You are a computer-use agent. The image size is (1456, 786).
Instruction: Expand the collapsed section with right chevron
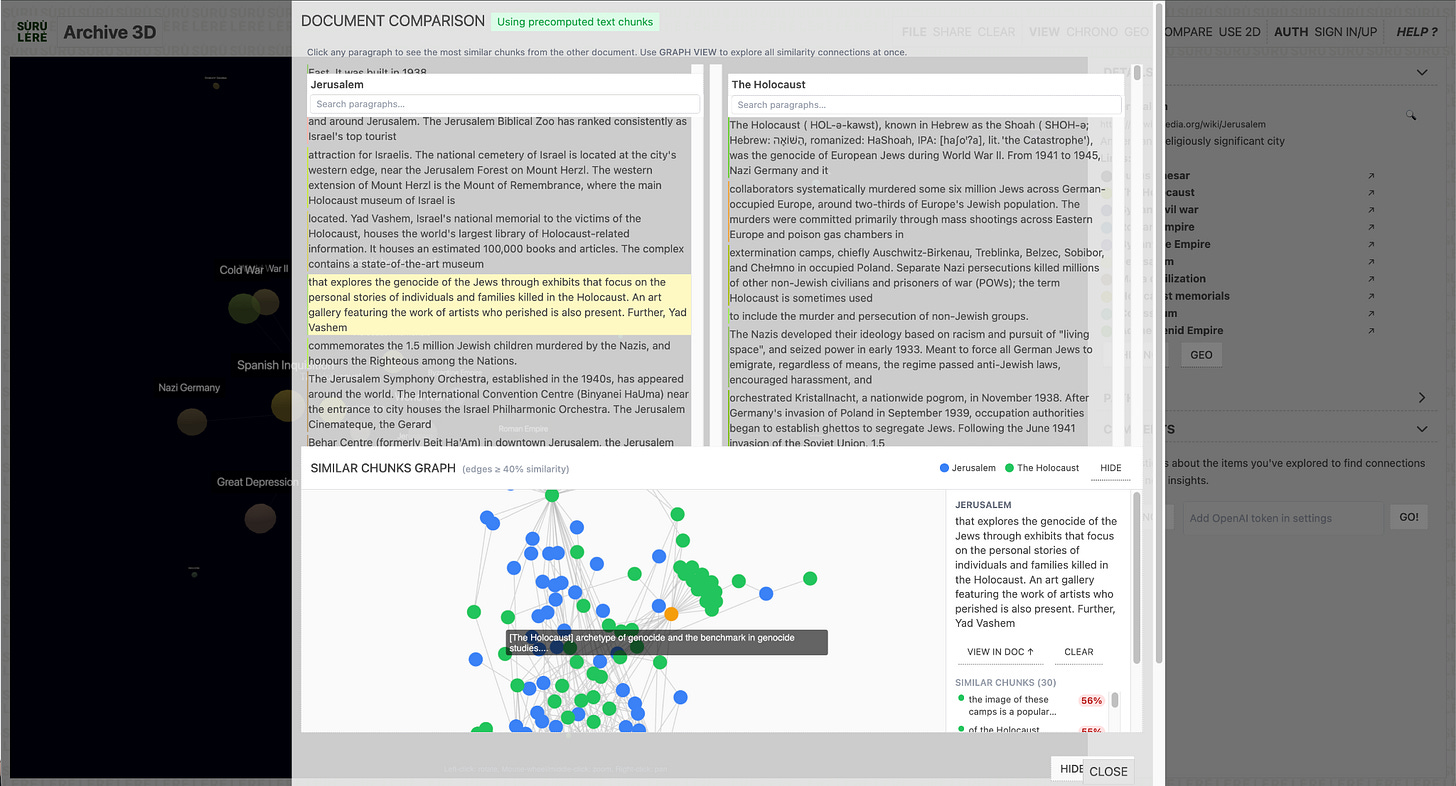click(1422, 397)
